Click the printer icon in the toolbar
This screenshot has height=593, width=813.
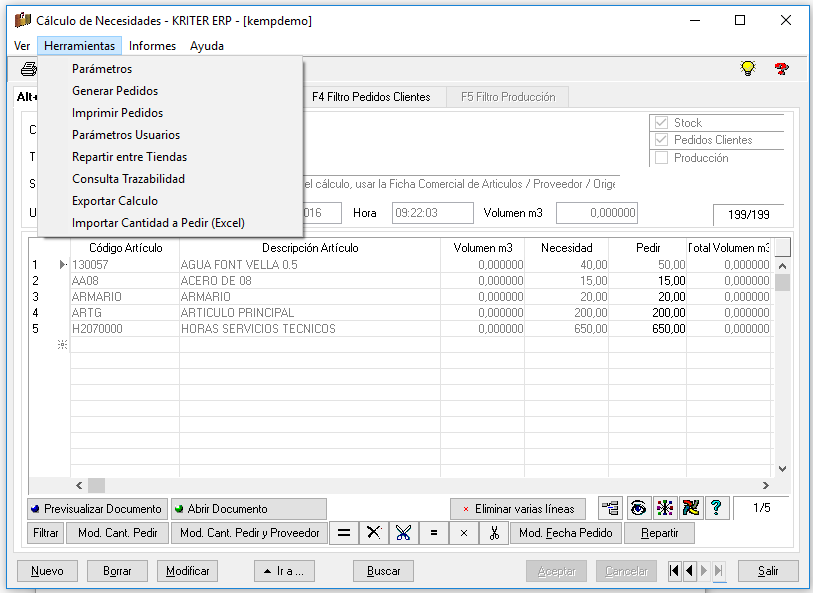[x=29, y=68]
